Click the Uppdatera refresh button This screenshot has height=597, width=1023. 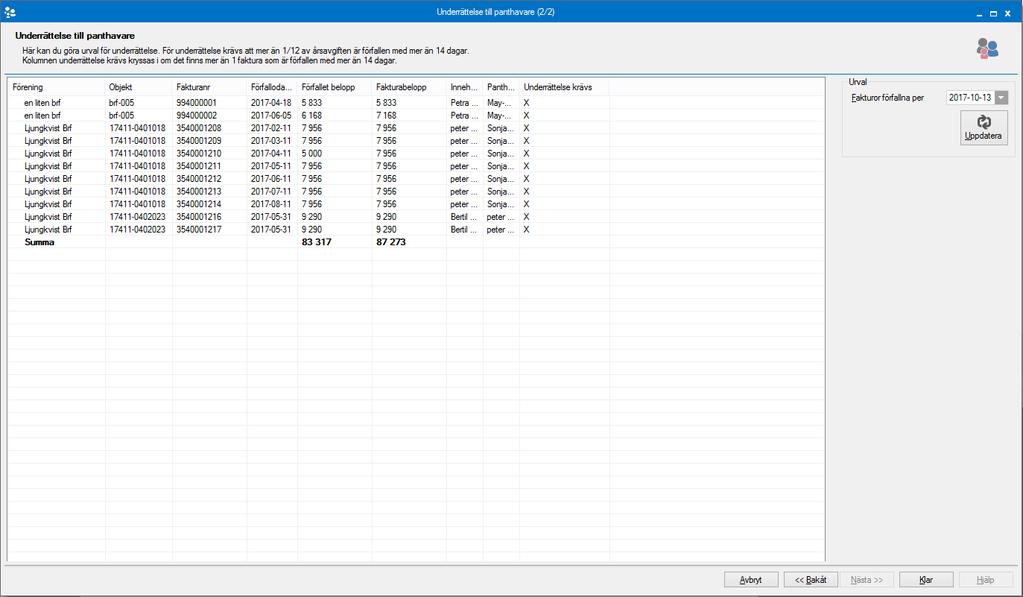click(983, 127)
